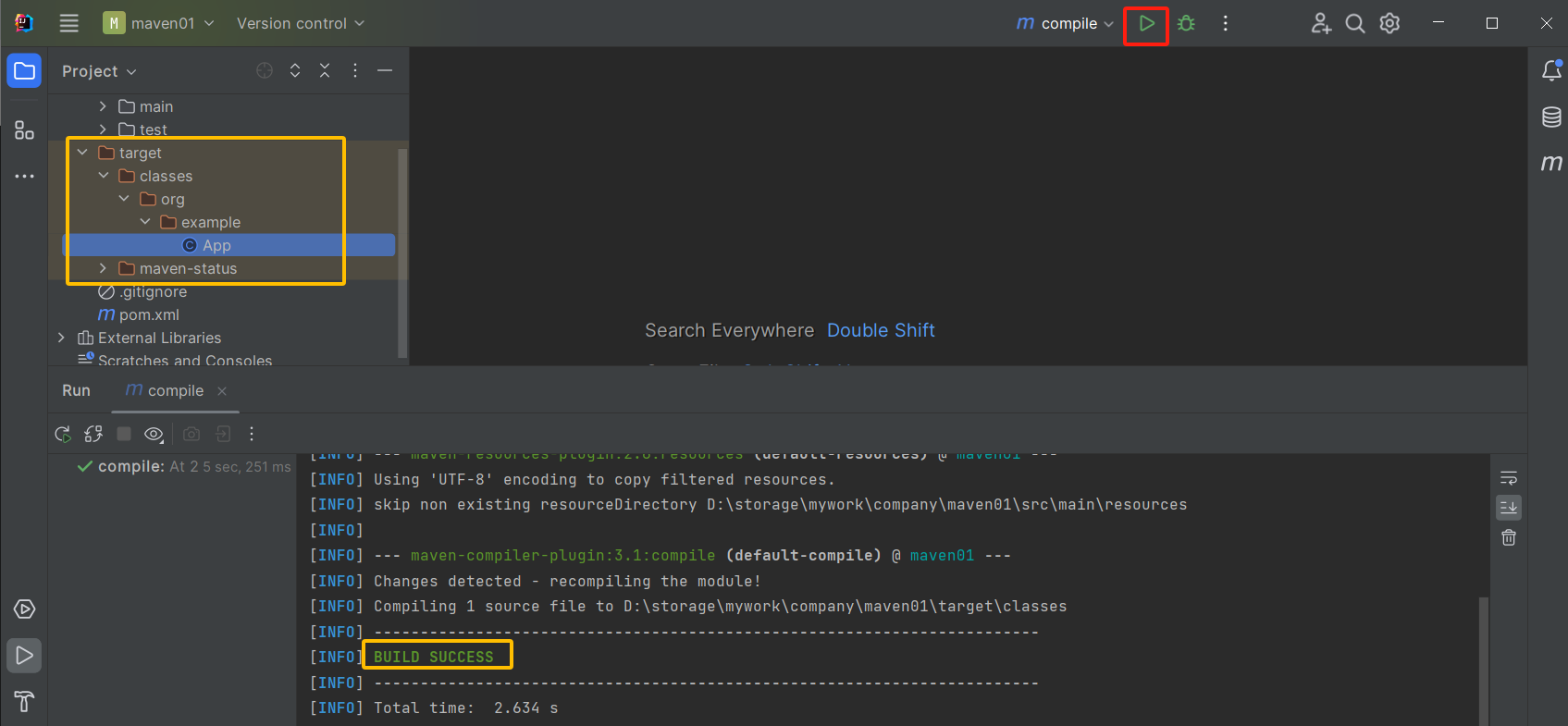
Task: Expand the maven-status folder
Action: point(103,268)
